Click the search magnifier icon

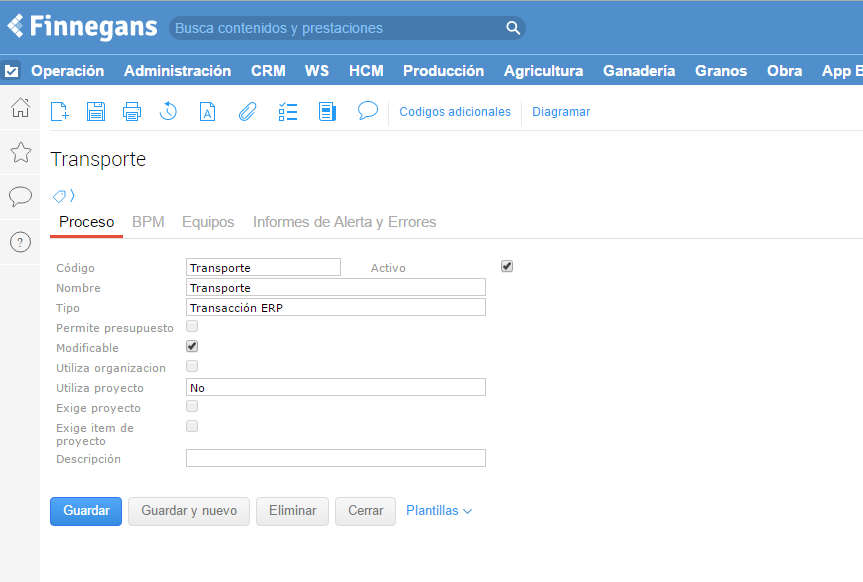[x=513, y=28]
